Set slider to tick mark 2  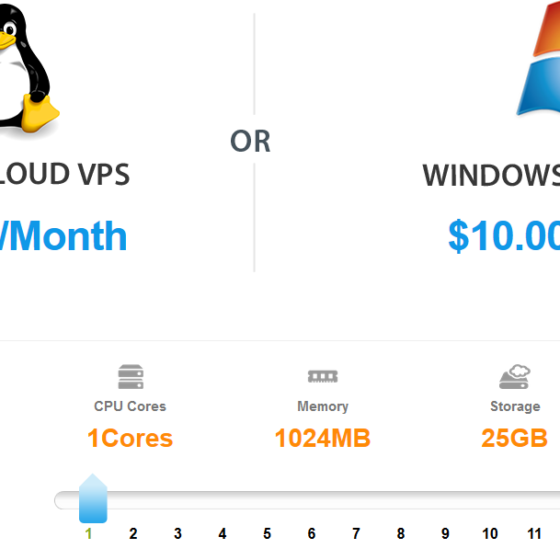pos(133,534)
